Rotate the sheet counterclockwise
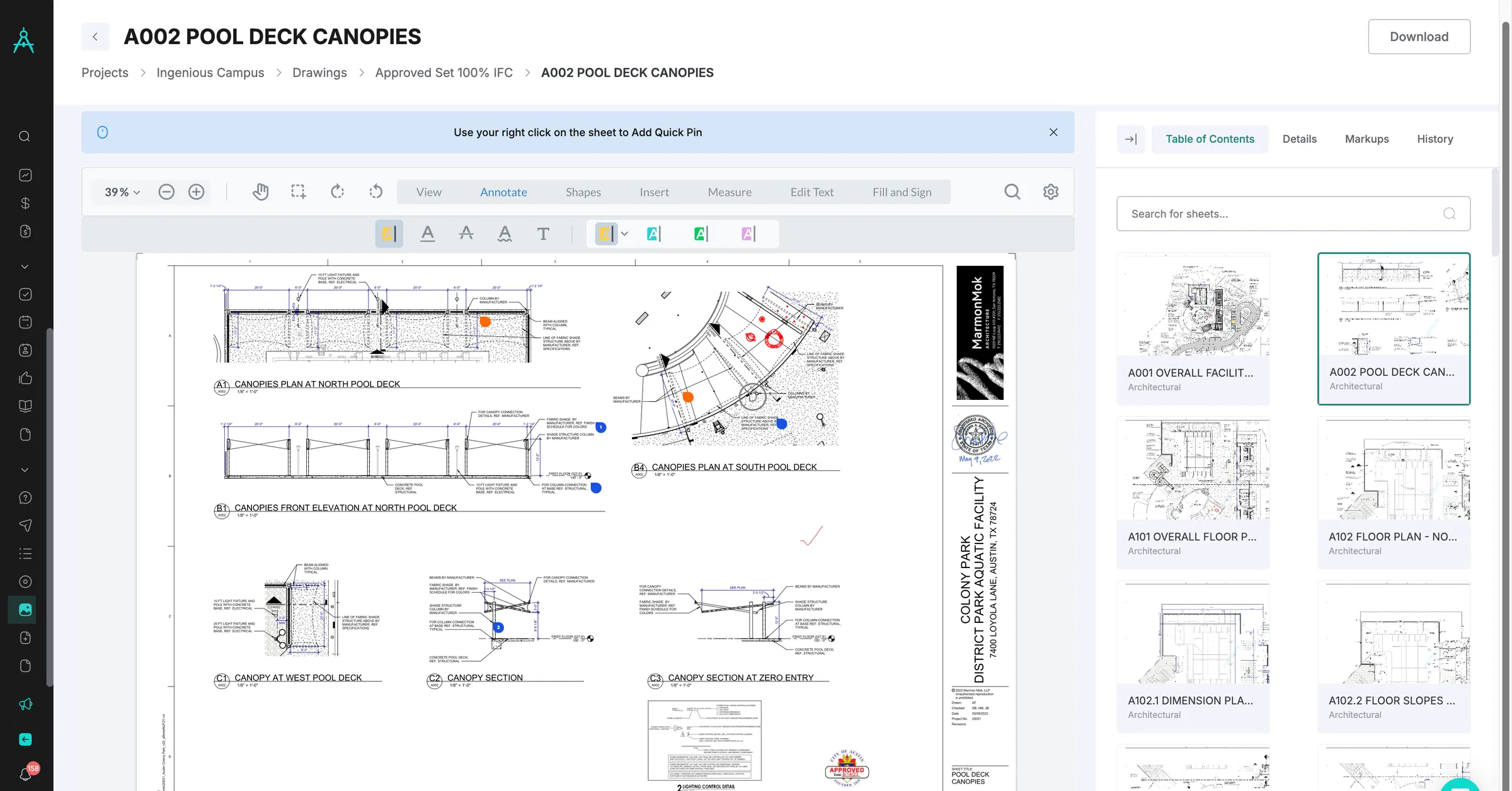The width and height of the screenshot is (1512, 791). coord(376,191)
